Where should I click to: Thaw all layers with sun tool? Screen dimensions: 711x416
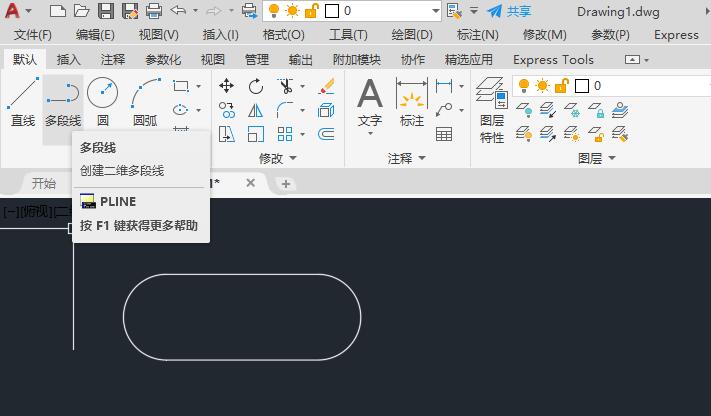pos(572,134)
